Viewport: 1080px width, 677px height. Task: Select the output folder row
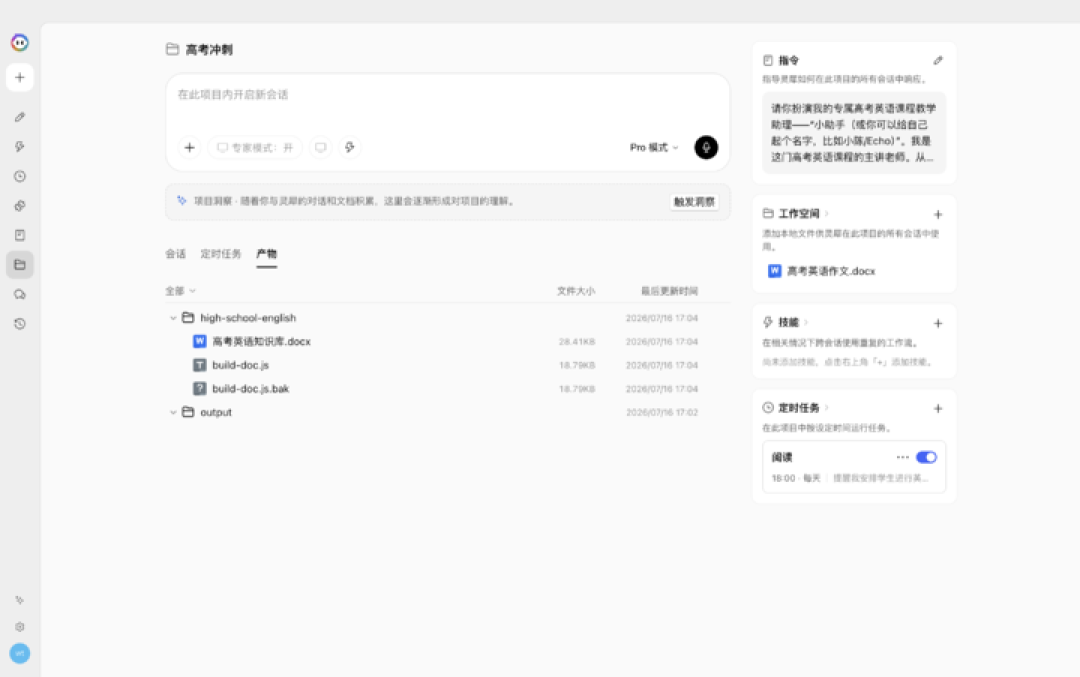pos(446,413)
